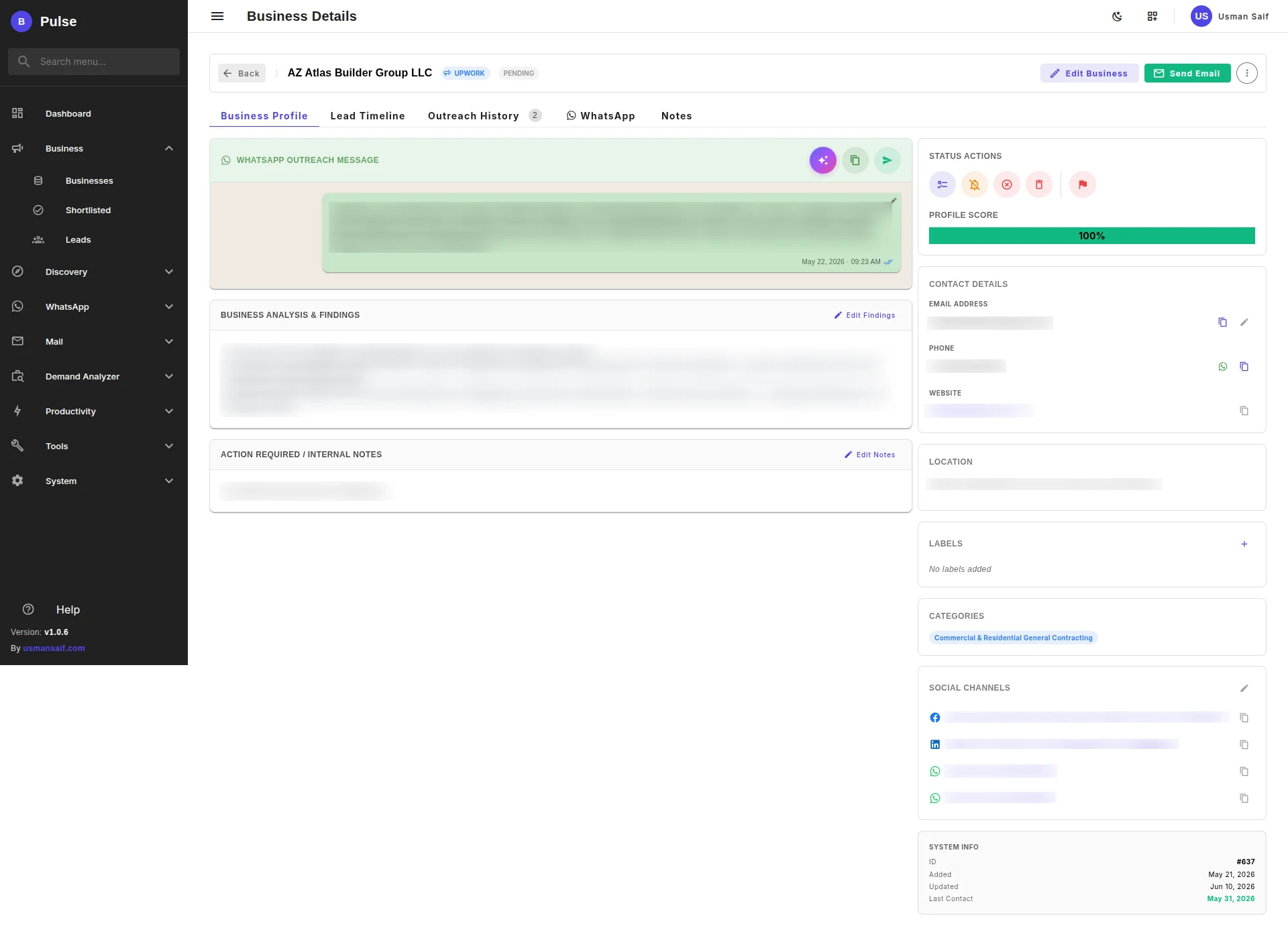Viewport: 1288px width, 936px height.
Task: Copy the second WhatsApp social link
Action: click(x=1244, y=799)
